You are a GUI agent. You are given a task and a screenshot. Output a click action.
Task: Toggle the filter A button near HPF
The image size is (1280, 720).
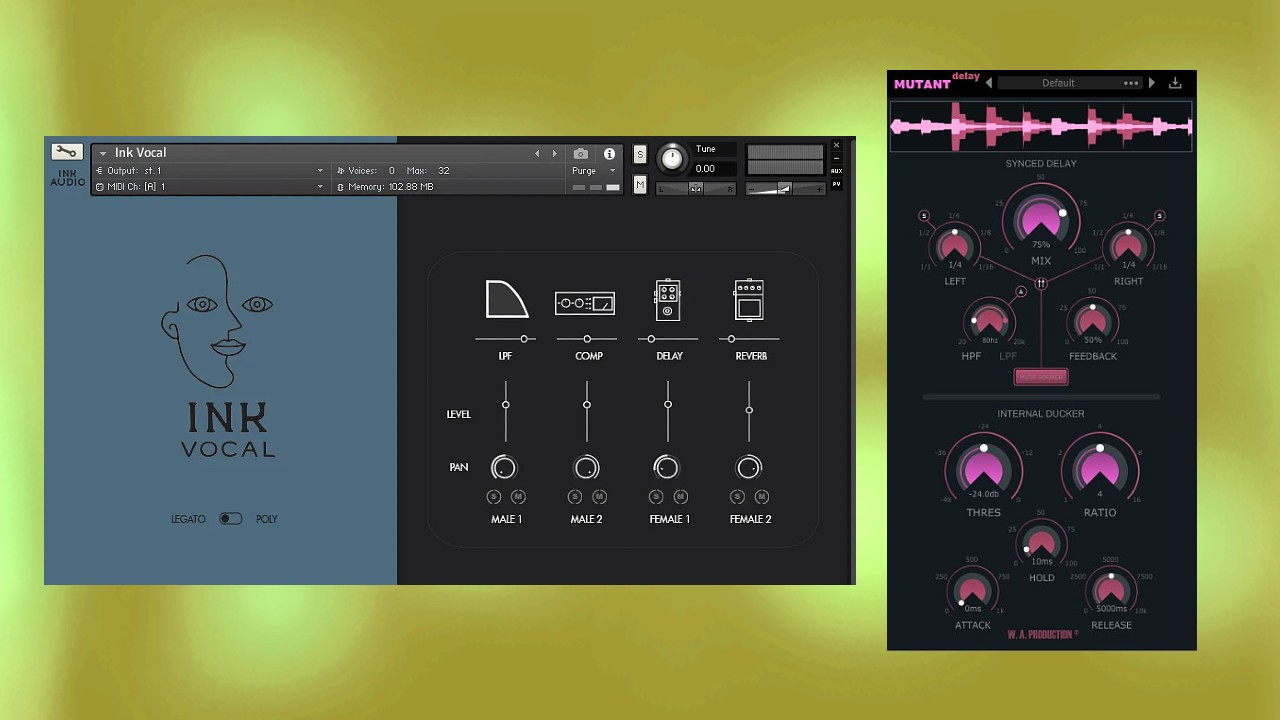click(1021, 292)
